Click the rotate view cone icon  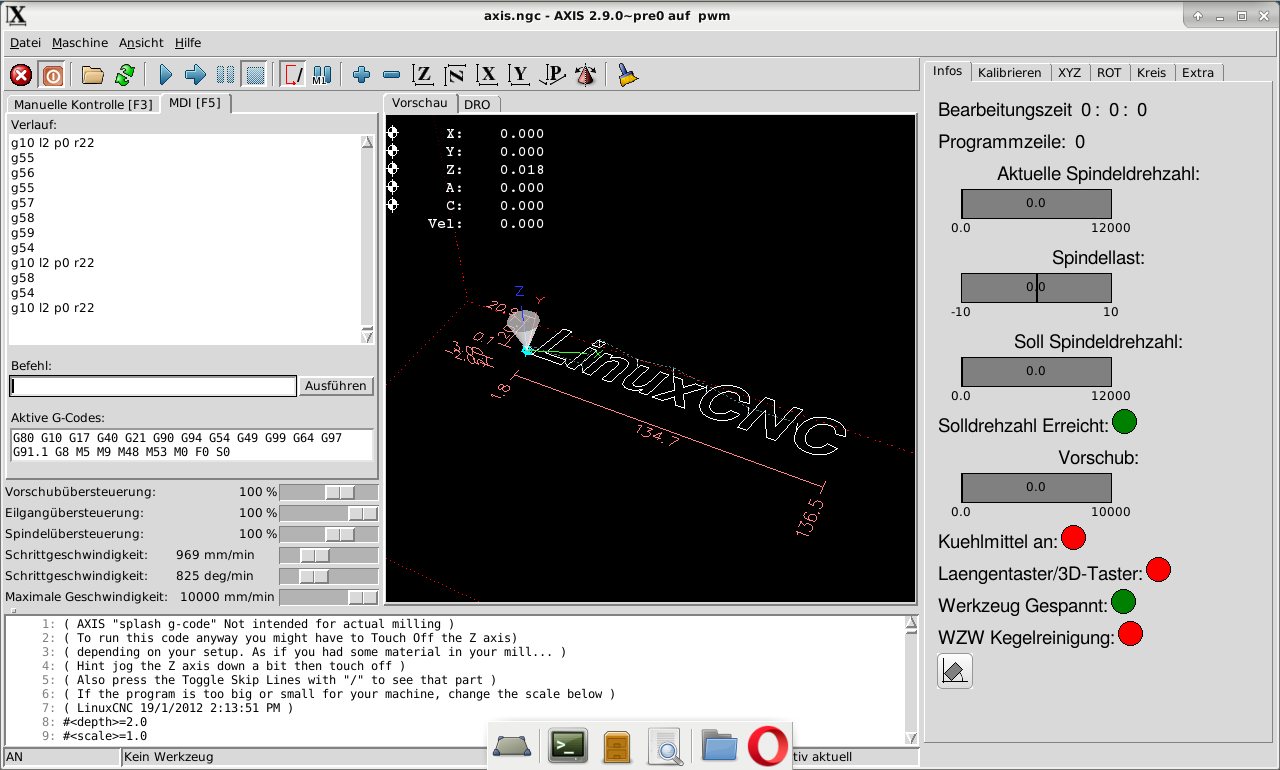coord(585,75)
